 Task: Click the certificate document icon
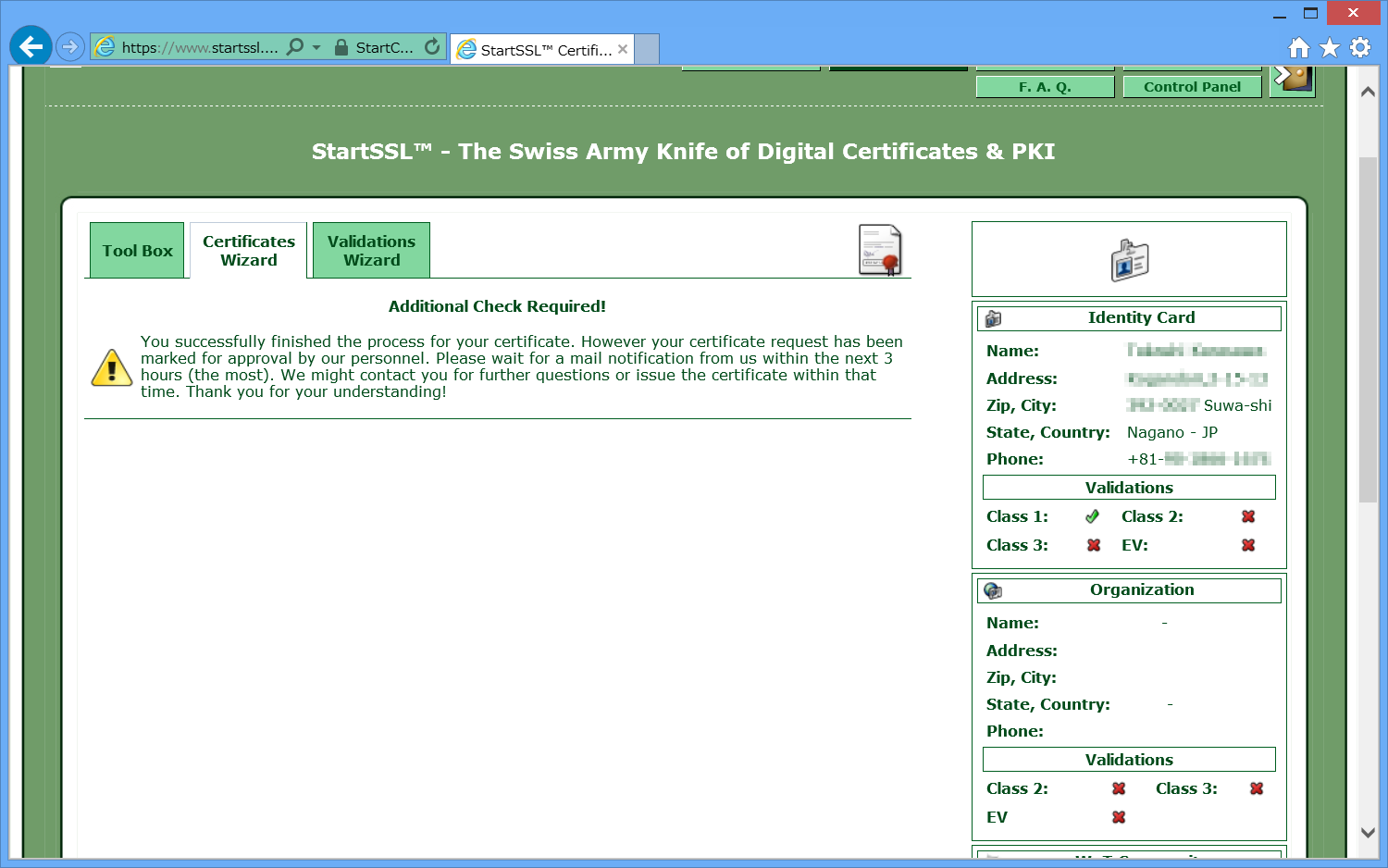point(880,250)
